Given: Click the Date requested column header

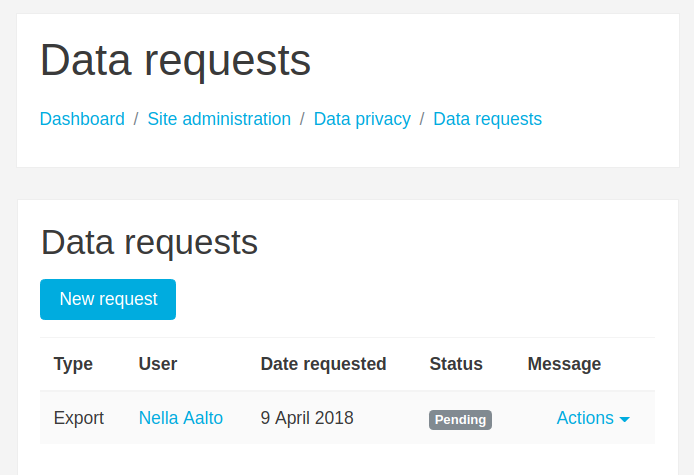Looking at the screenshot, I should tap(324, 364).
